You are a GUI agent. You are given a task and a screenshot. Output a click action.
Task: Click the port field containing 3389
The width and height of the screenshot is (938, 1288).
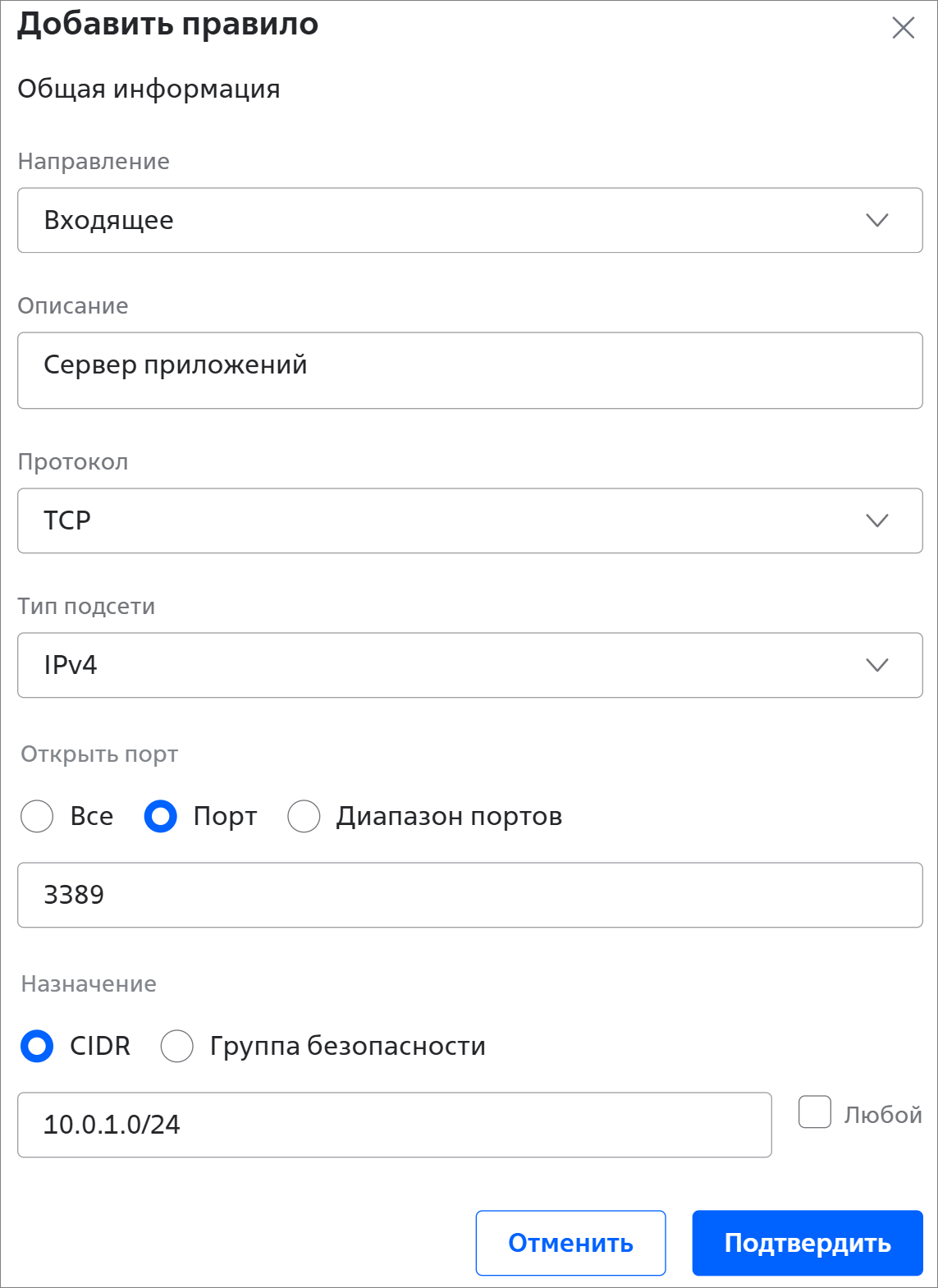469,895
